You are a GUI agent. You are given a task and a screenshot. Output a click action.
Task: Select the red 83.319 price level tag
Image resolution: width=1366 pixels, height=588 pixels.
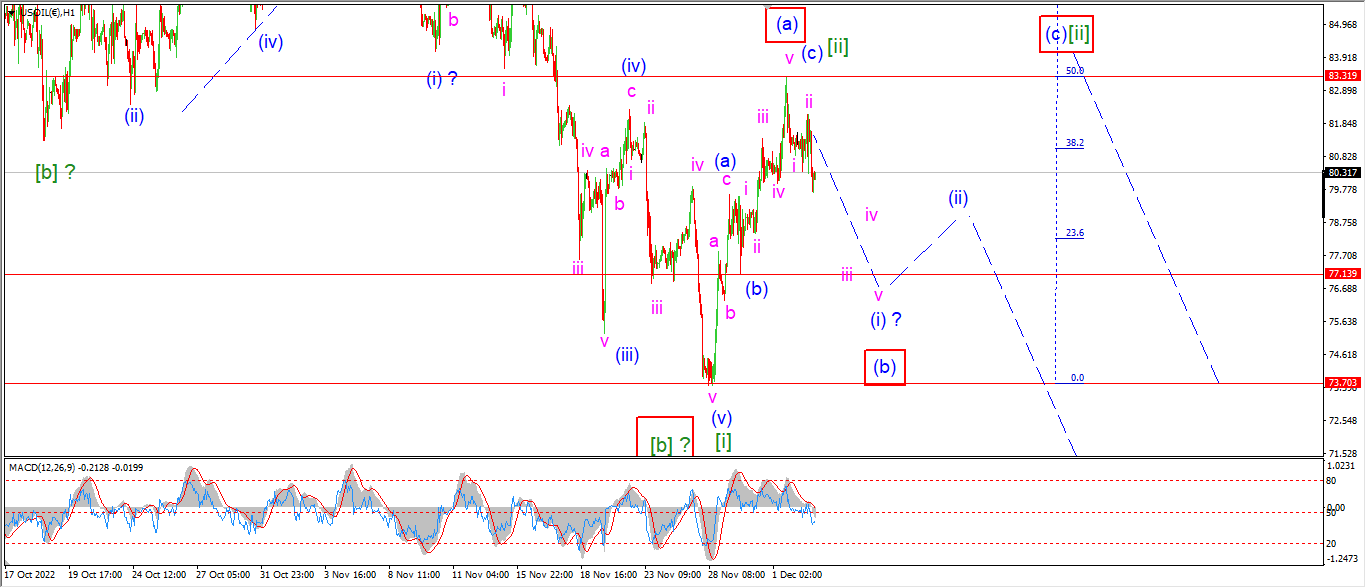tap(1341, 75)
